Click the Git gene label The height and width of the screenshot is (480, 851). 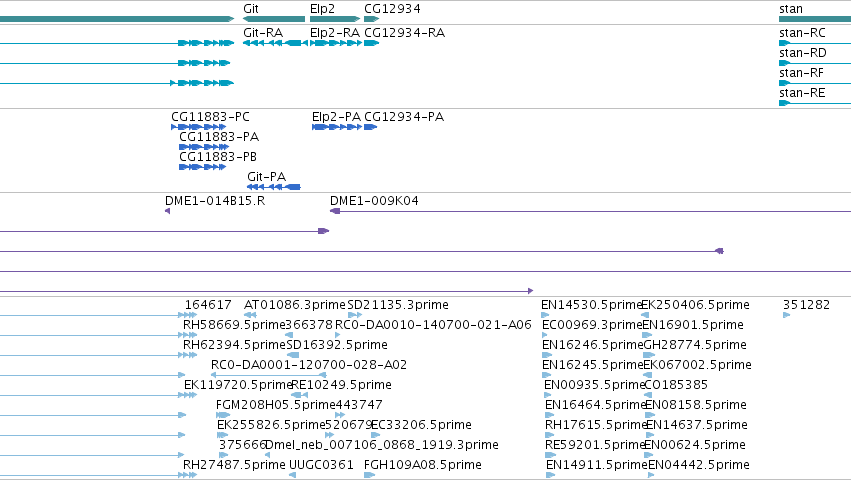251,9
